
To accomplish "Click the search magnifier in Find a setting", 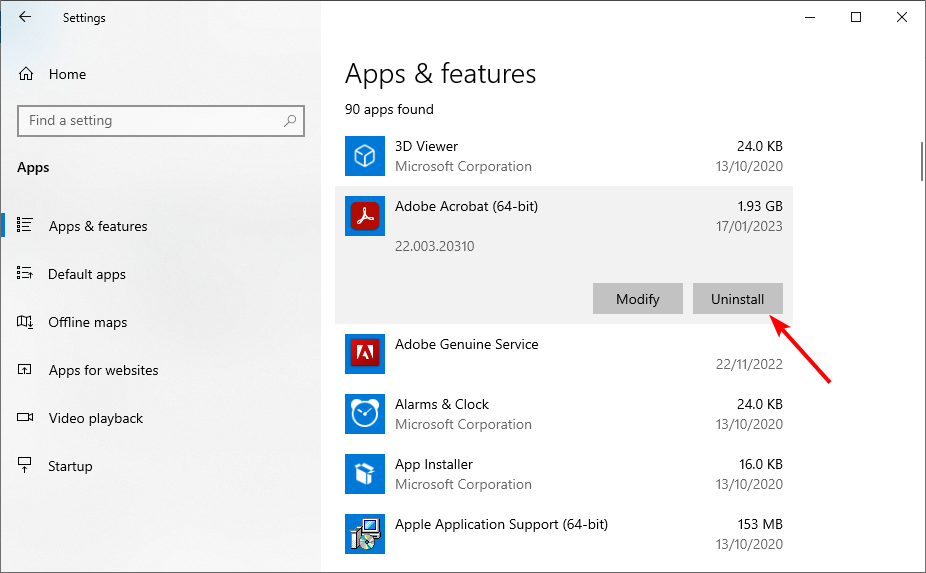I will point(290,121).
